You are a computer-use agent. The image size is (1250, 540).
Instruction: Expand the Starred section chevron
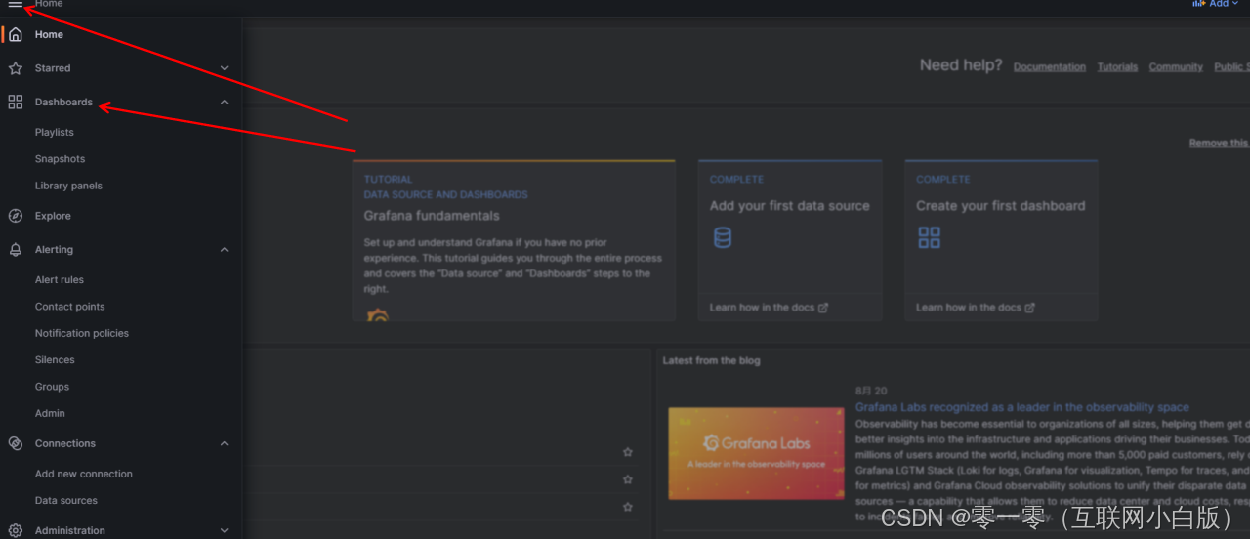(x=224, y=68)
